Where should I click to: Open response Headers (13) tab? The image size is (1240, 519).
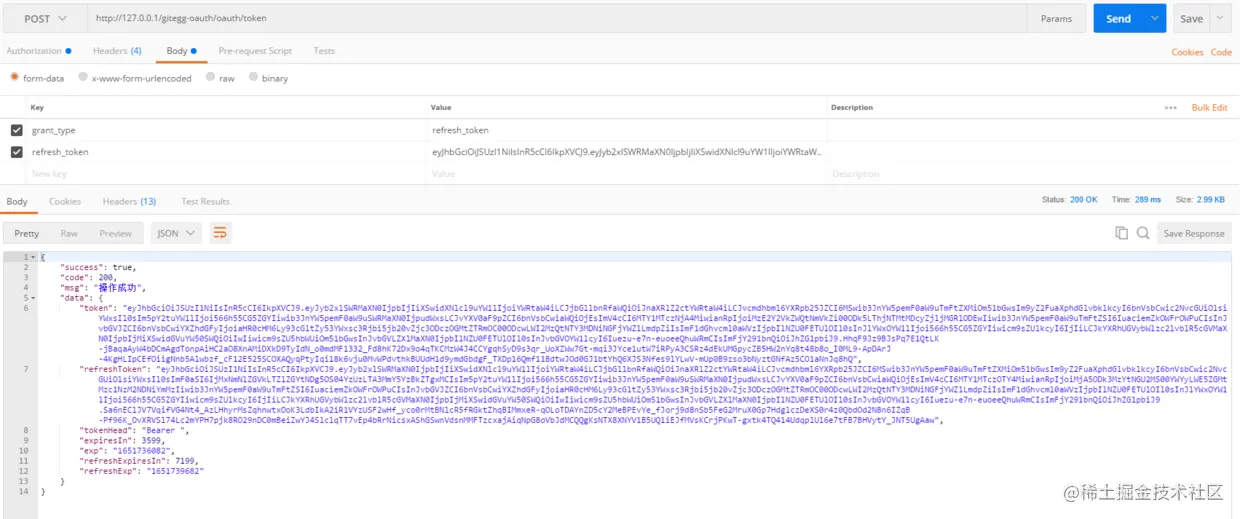[129, 201]
